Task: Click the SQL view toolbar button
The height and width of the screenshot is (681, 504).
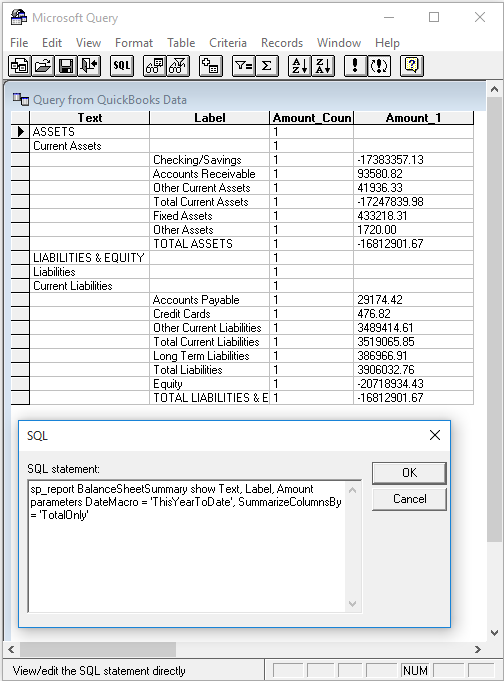Action: point(122,66)
